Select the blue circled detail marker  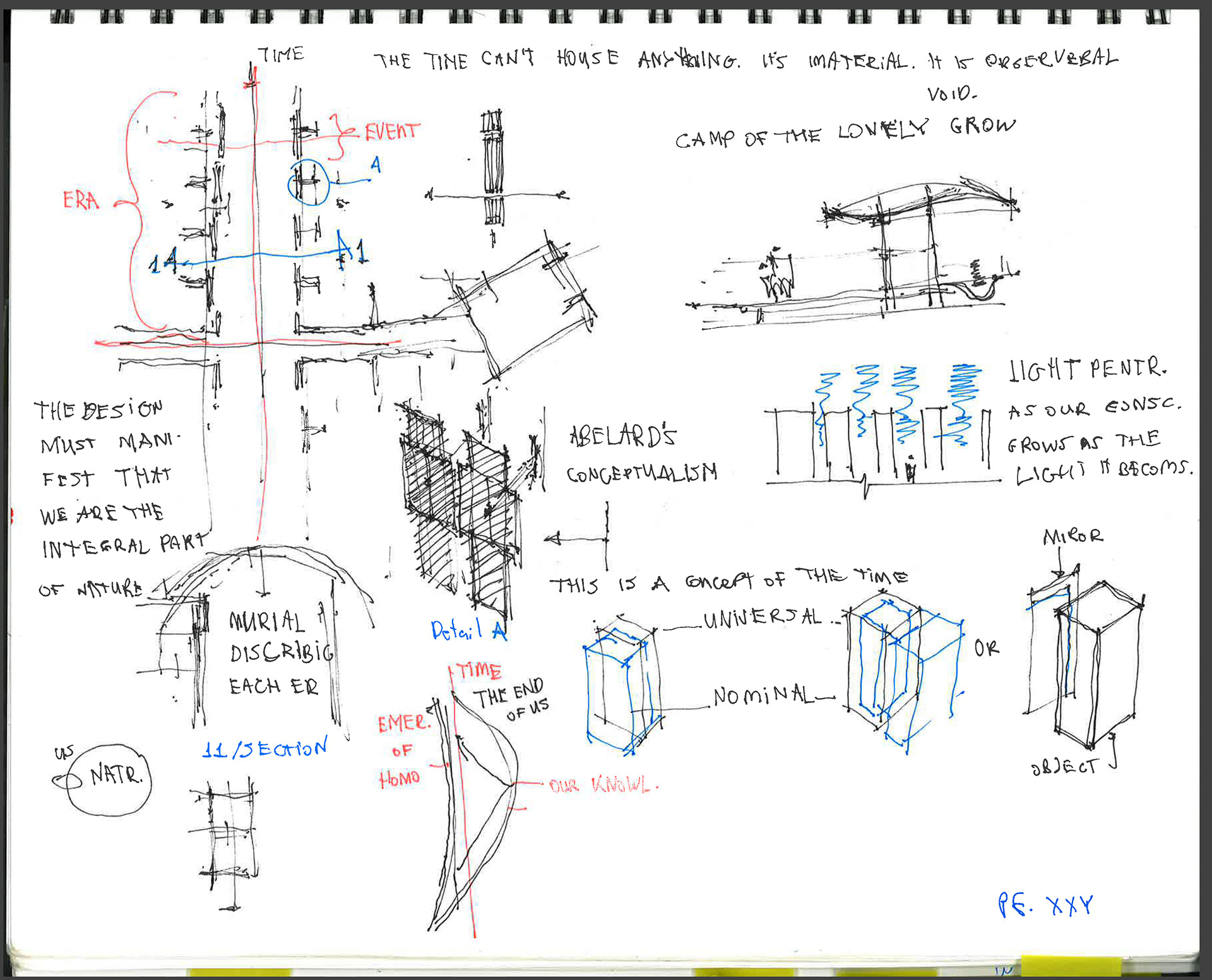(x=308, y=182)
